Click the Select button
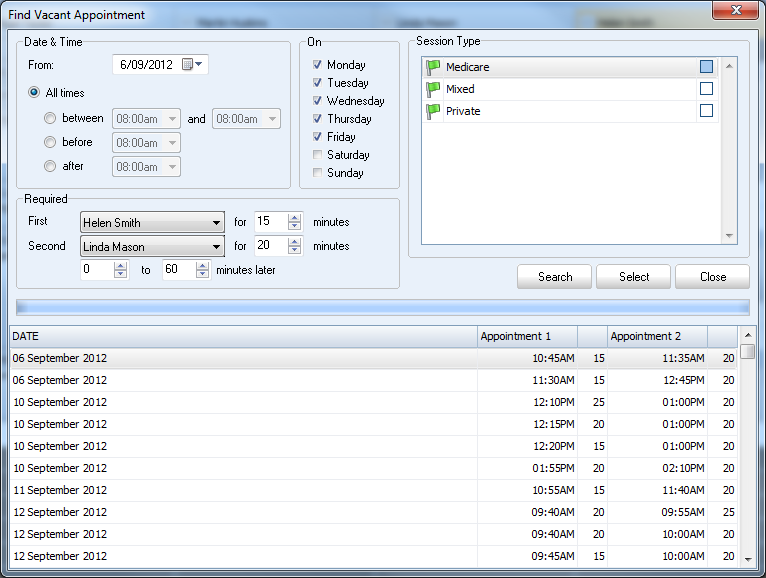This screenshot has width=766, height=578. (x=634, y=277)
